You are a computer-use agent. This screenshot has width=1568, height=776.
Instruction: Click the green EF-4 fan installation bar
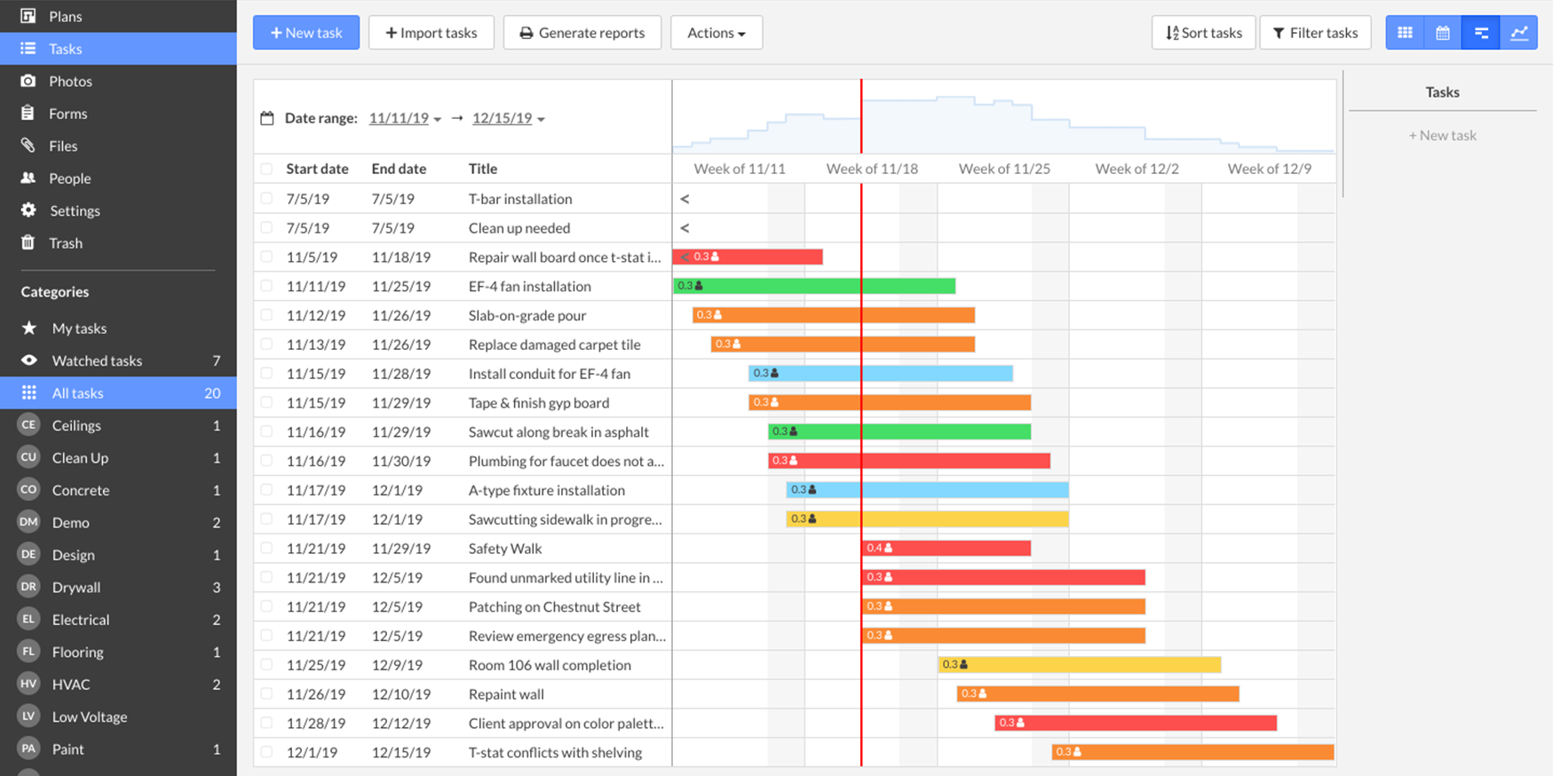(814, 286)
